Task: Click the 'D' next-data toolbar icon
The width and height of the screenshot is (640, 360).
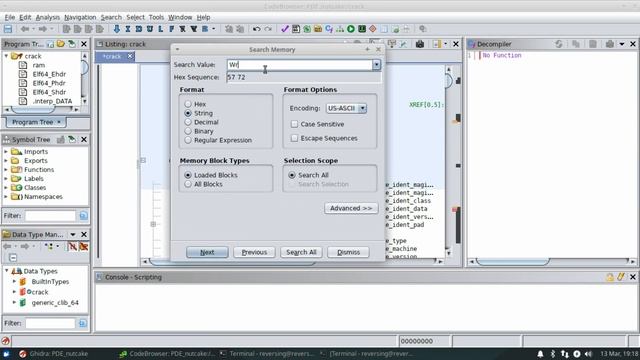Action: [x=139, y=29]
